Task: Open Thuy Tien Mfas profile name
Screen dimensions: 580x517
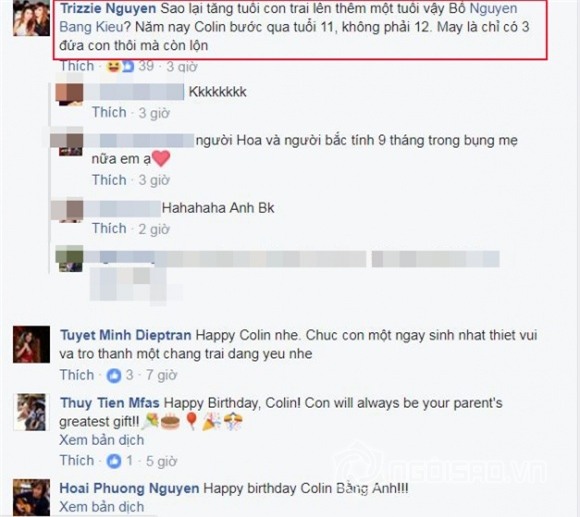Action: (110, 403)
